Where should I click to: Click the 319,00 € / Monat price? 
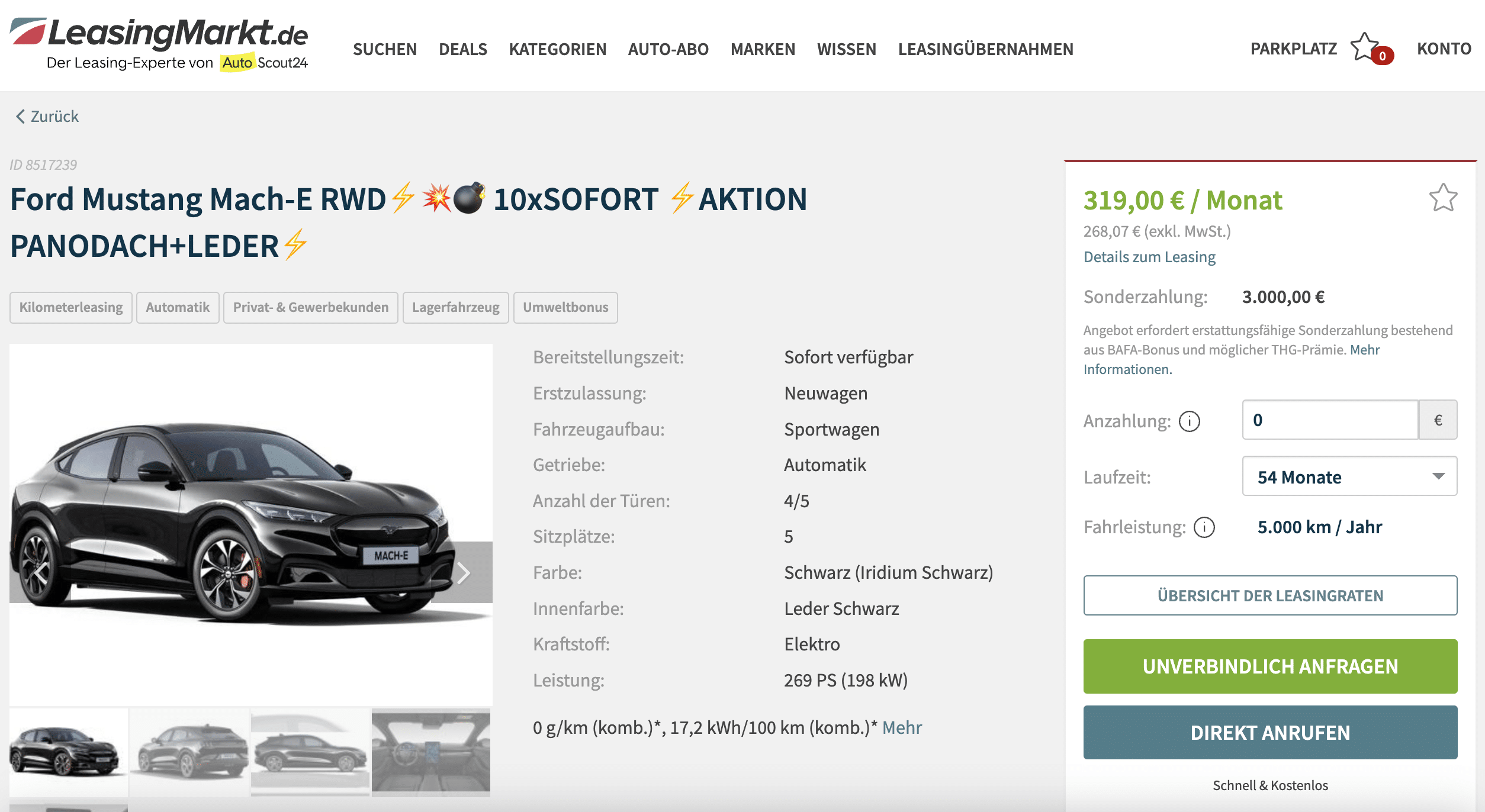pyautogui.click(x=1182, y=200)
